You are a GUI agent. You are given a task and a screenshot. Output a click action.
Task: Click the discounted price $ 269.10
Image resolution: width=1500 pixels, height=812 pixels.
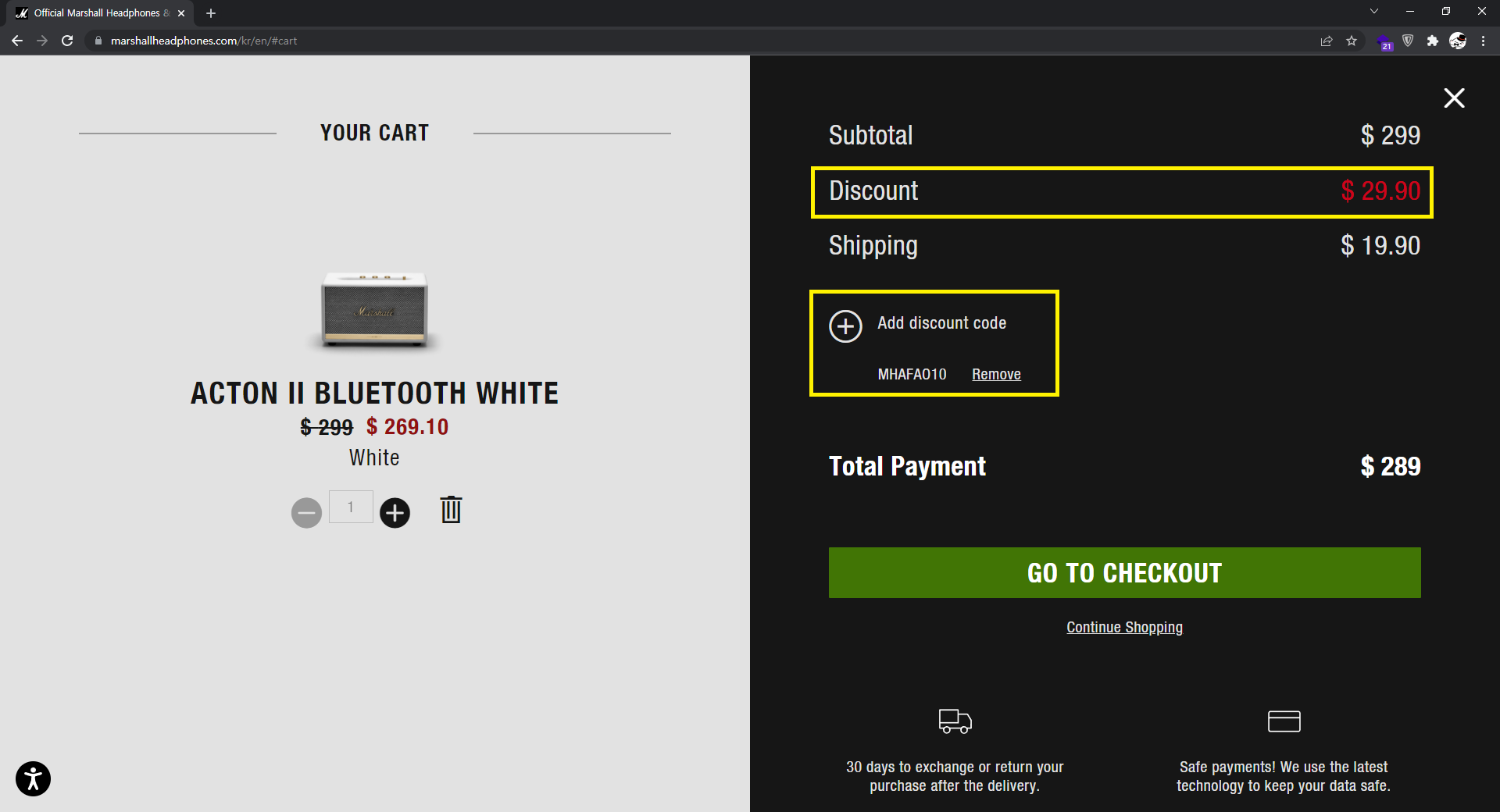point(407,426)
